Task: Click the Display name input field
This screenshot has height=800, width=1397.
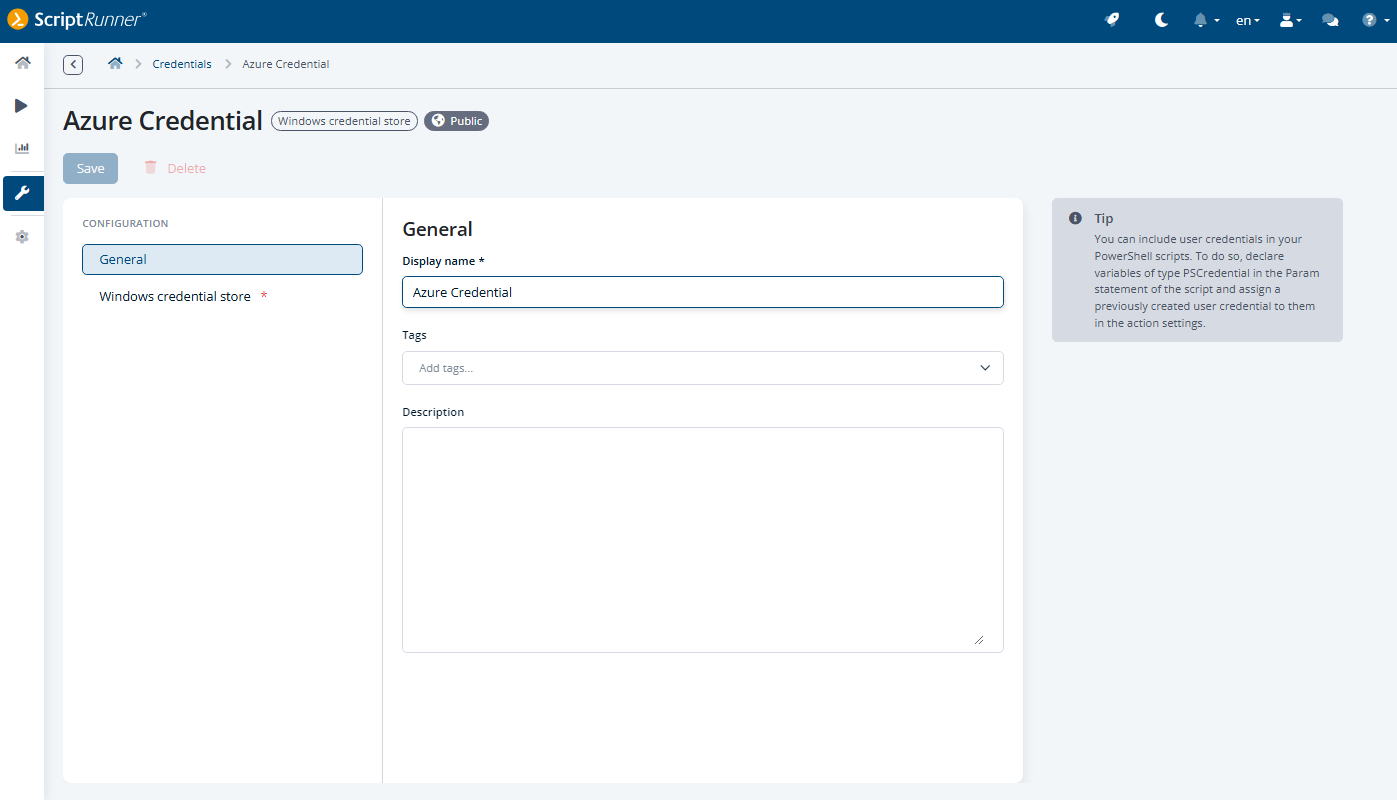Action: 702,292
